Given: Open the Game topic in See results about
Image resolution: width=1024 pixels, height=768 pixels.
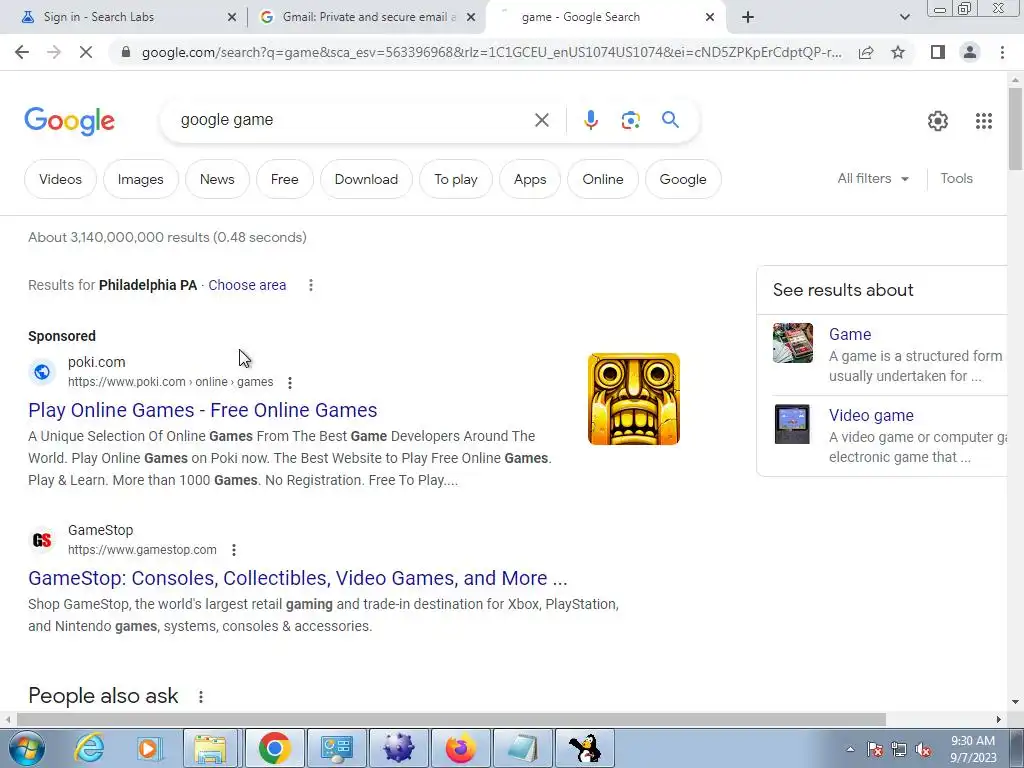Looking at the screenshot, I should coord(850,334).
